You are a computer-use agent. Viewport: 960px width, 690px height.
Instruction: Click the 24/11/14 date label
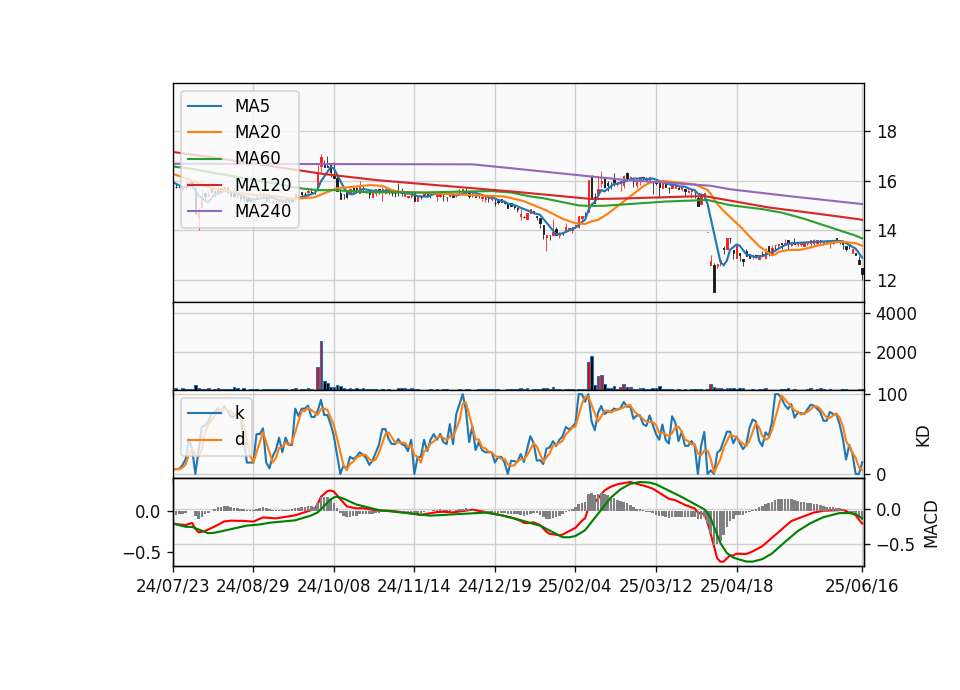coord(414,586)
